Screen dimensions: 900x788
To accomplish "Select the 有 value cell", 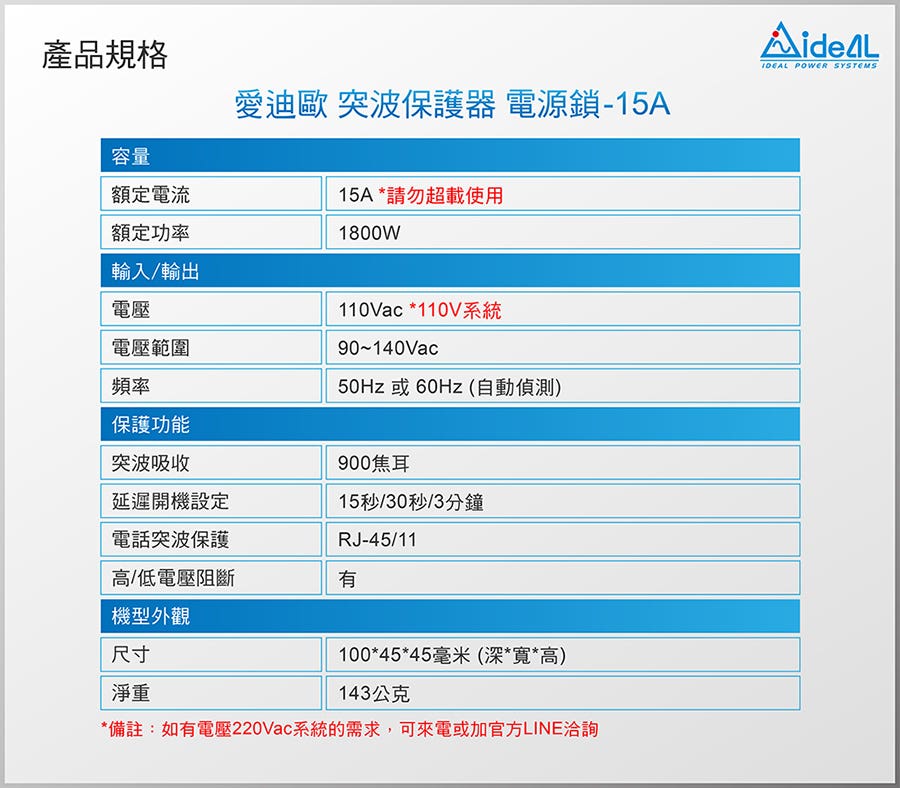I will coord(562,578).
